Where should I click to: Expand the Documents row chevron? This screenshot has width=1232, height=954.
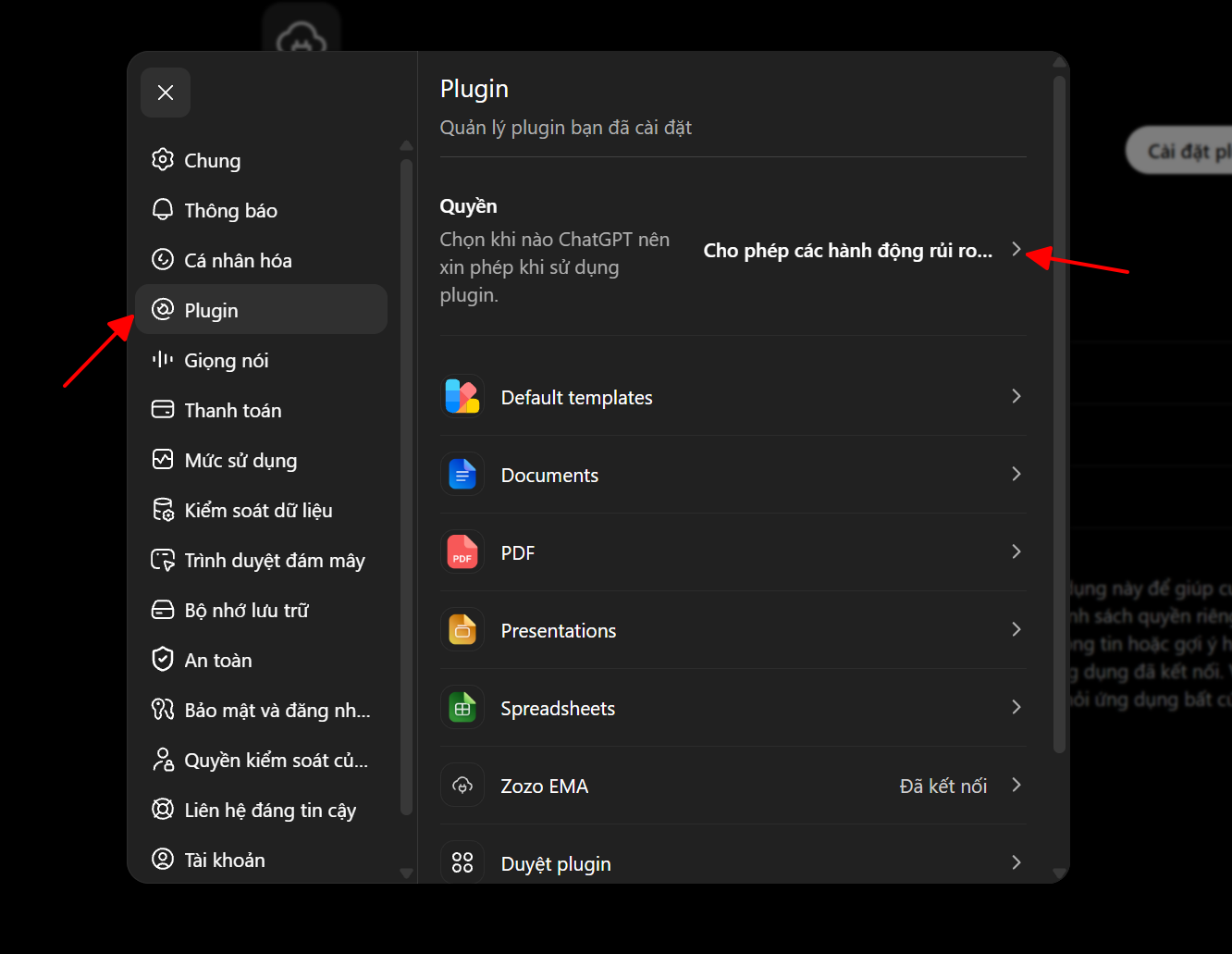tap(1016, 474)
